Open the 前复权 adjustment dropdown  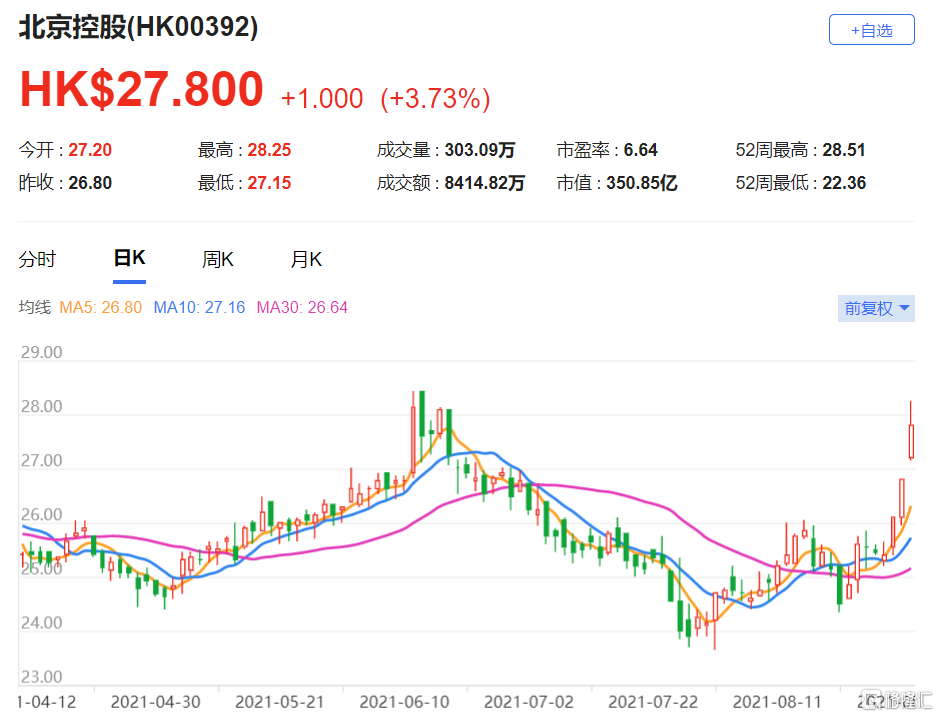click(x=876, y=308)
